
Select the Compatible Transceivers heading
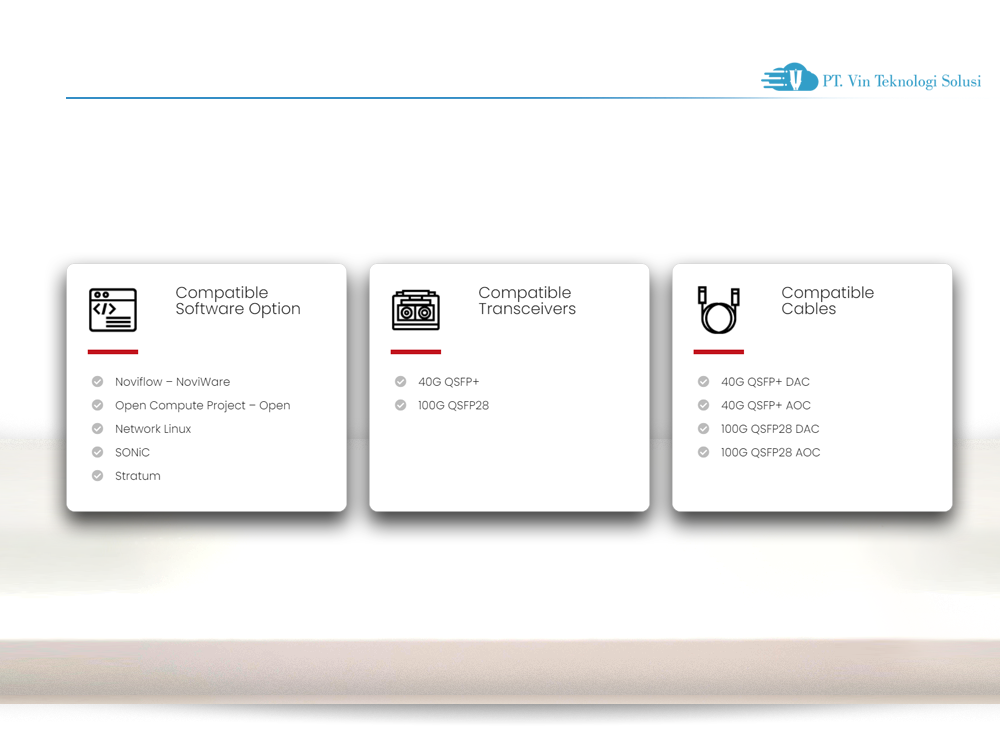pos(527,300)
